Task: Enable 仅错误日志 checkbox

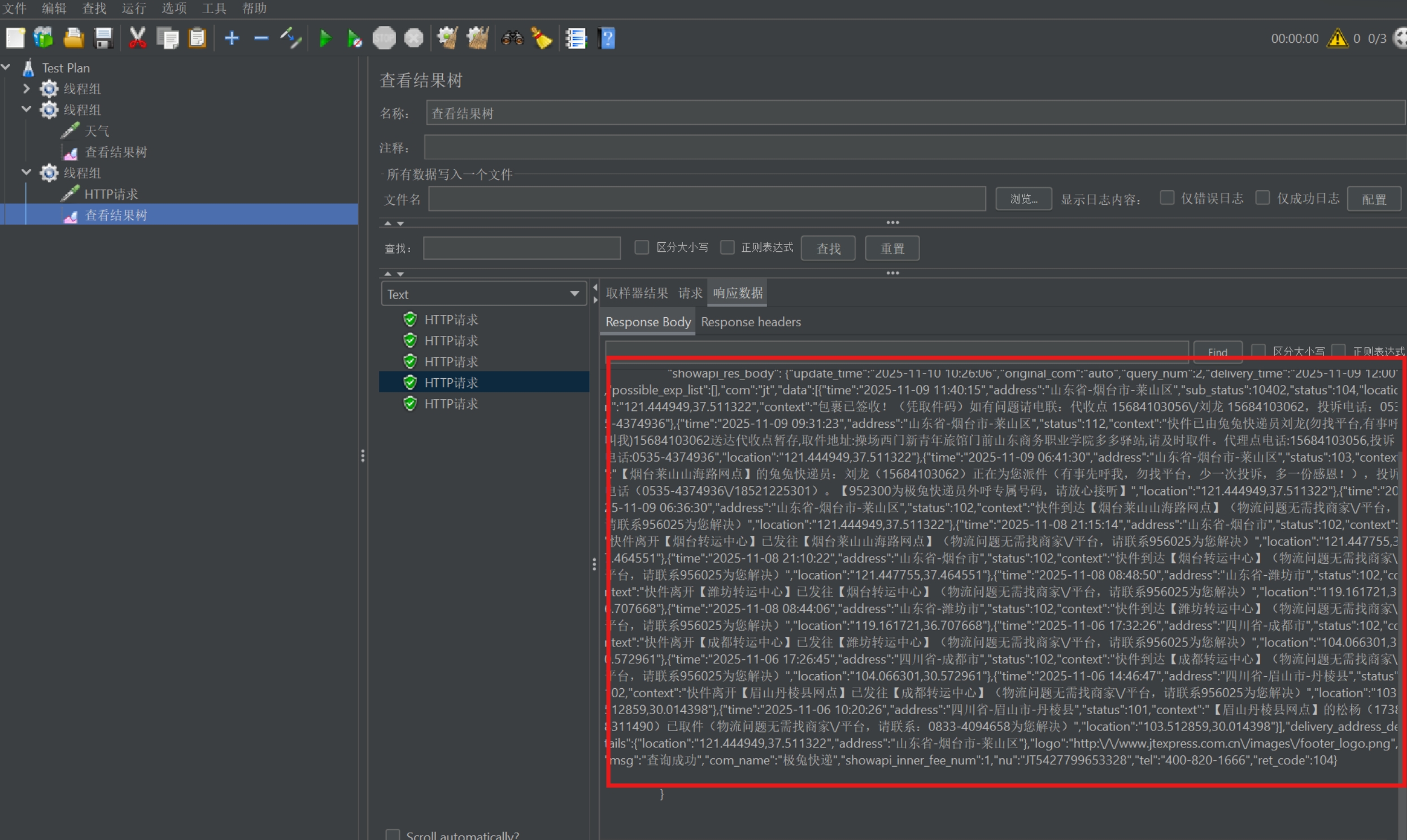Action: 1166,198
